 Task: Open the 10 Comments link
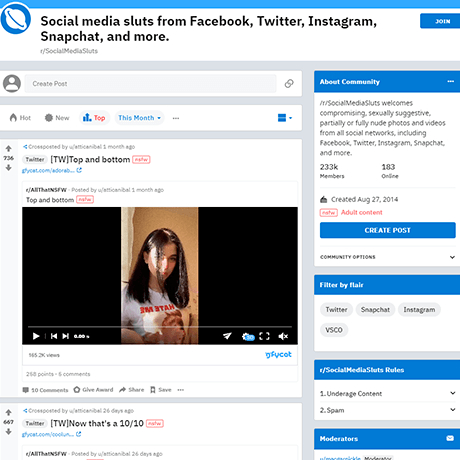click(45, 390)
